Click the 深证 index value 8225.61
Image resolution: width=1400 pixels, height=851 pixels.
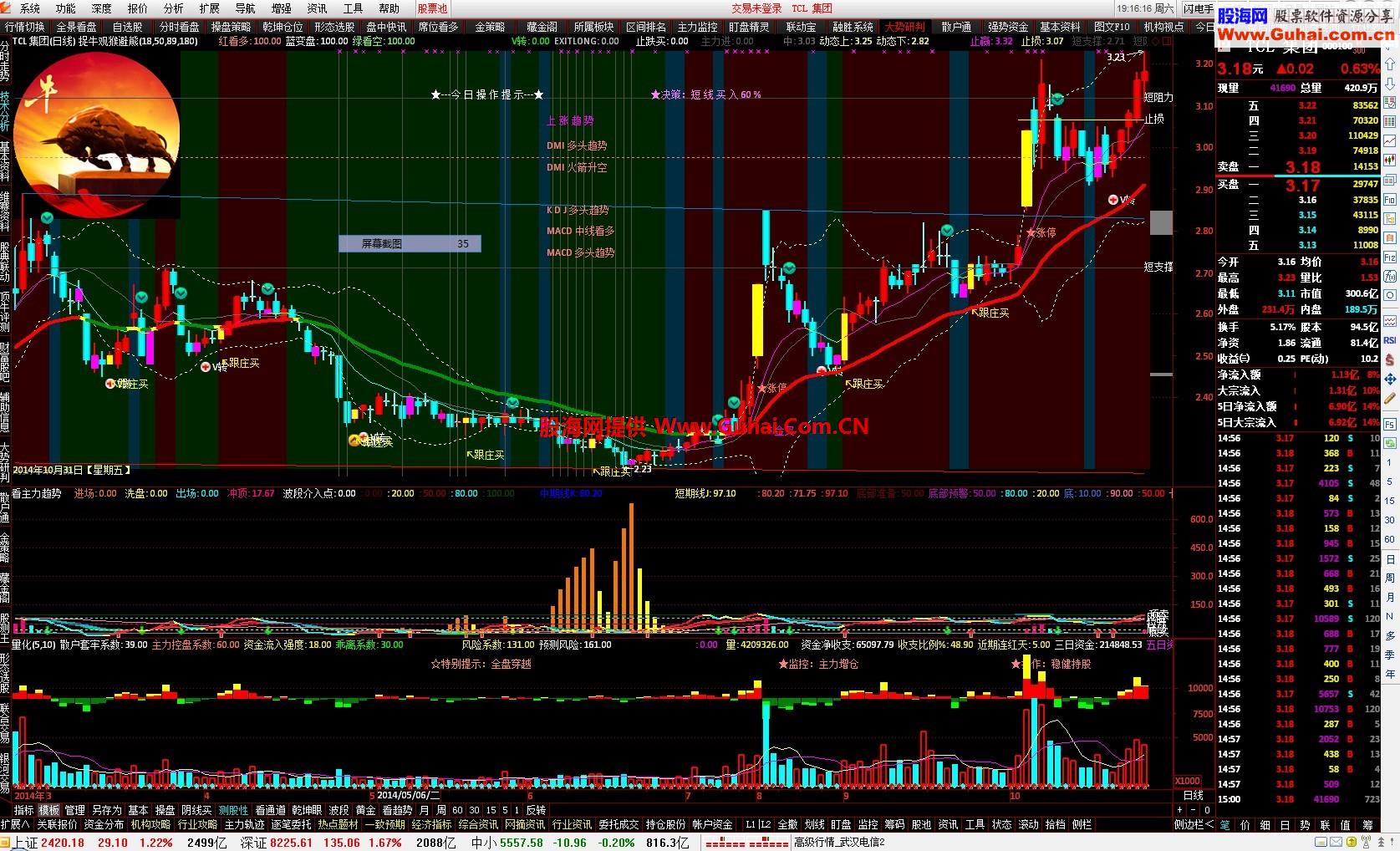click(x=291, y=843)
